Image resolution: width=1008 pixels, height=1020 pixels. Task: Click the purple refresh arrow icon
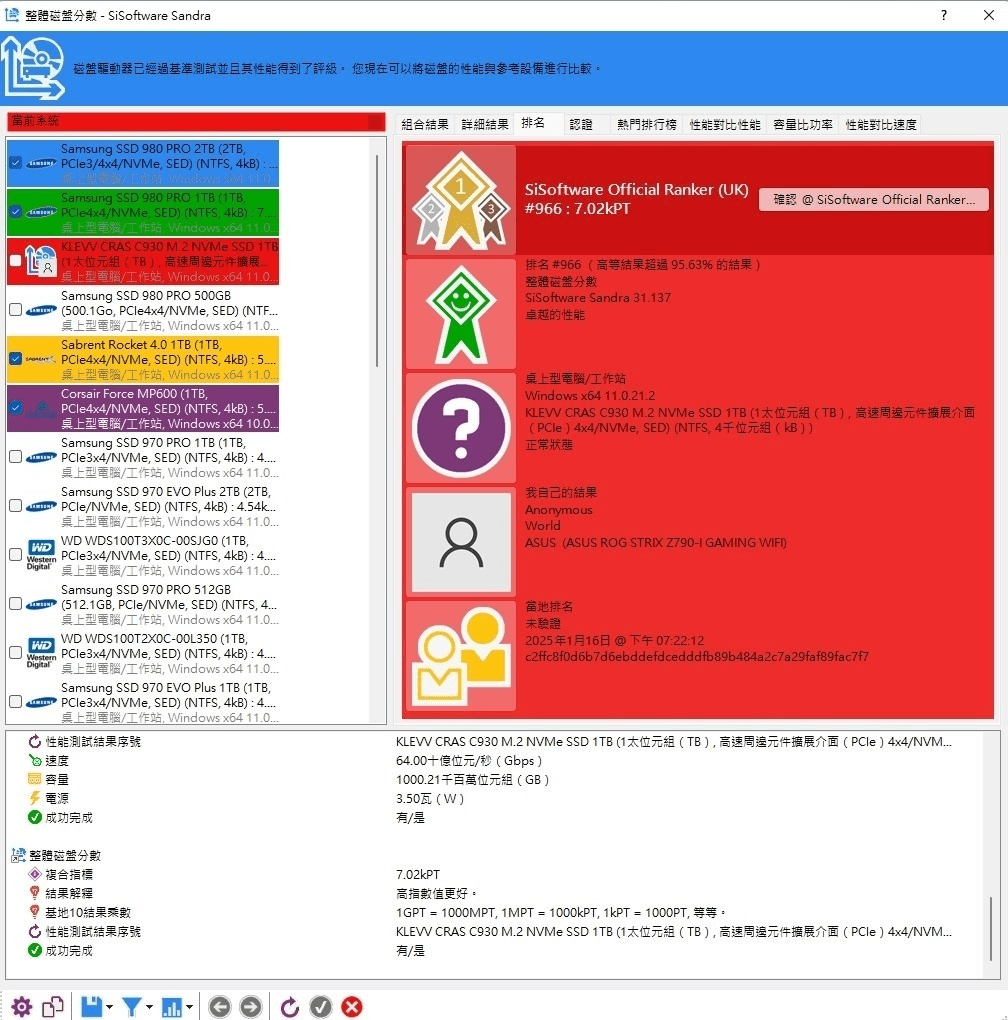click(x=289, y=1006)
